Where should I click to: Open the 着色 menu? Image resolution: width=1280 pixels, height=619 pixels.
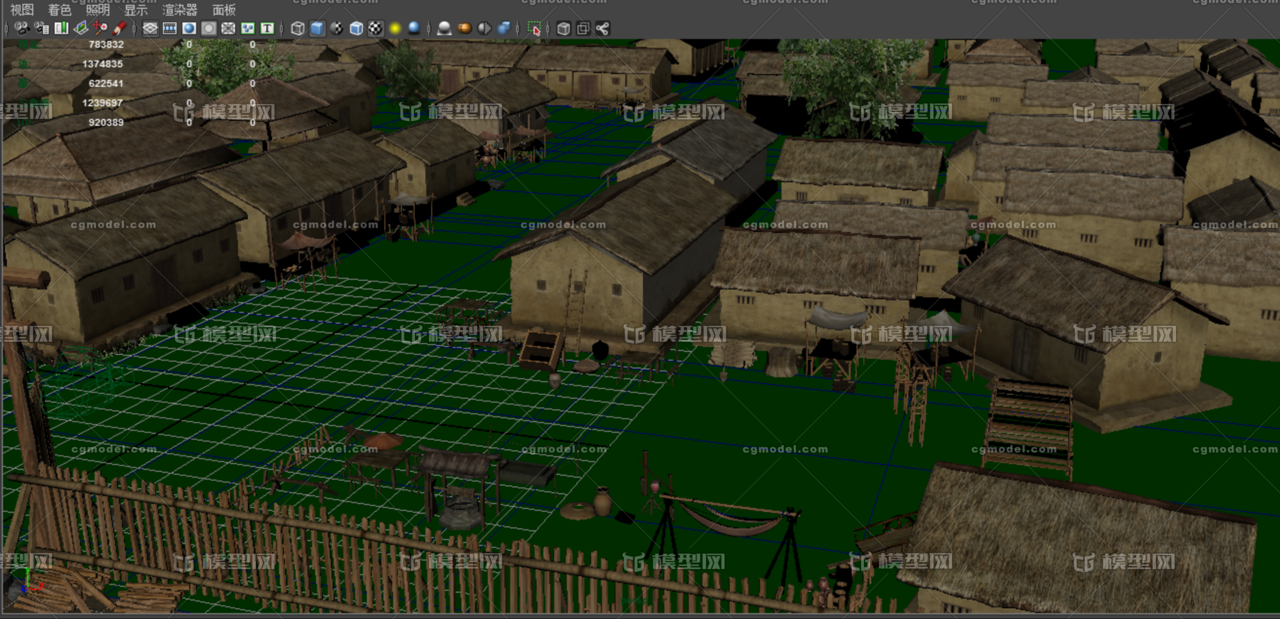pos(60,9)
